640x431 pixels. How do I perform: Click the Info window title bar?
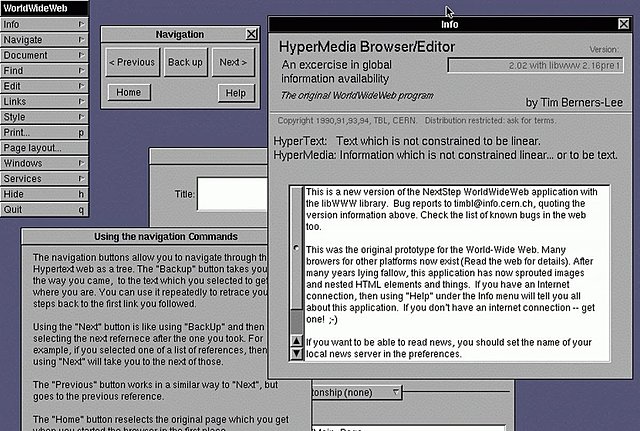click(450, 24)
